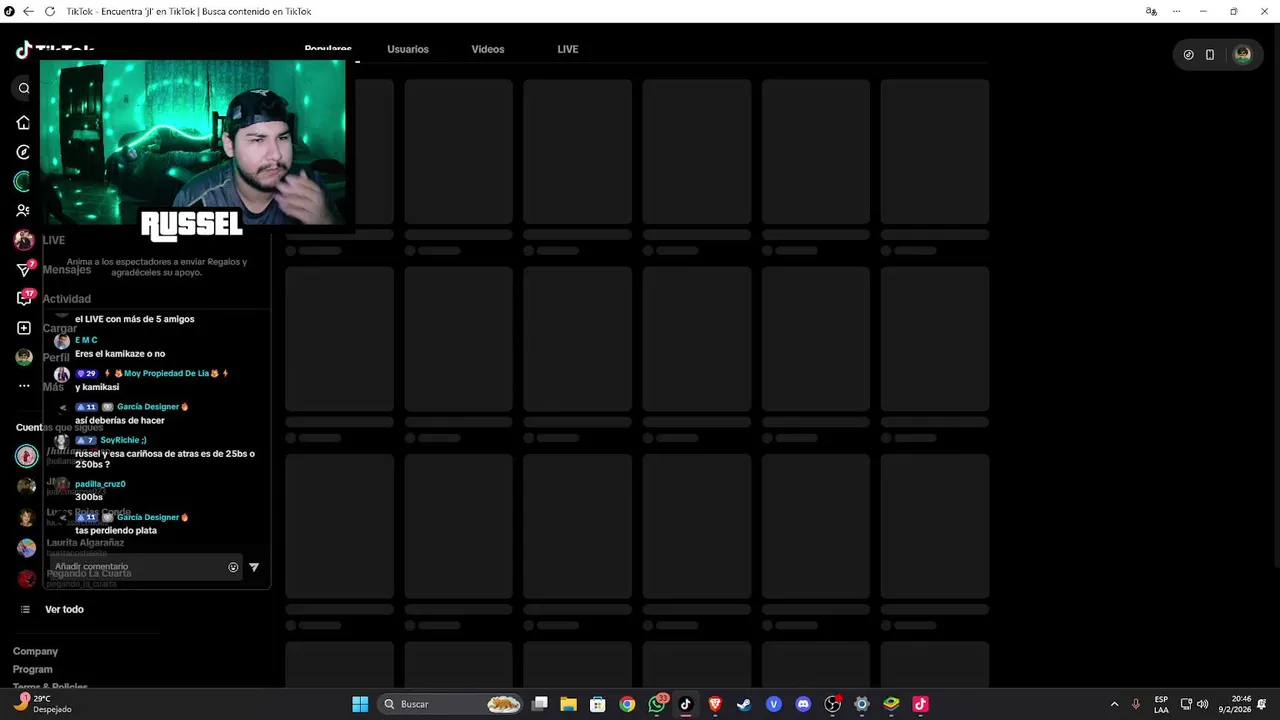The image size is (1280, 720).
Task: Reload the page with refresh icon
Action: tap(50, 11)
